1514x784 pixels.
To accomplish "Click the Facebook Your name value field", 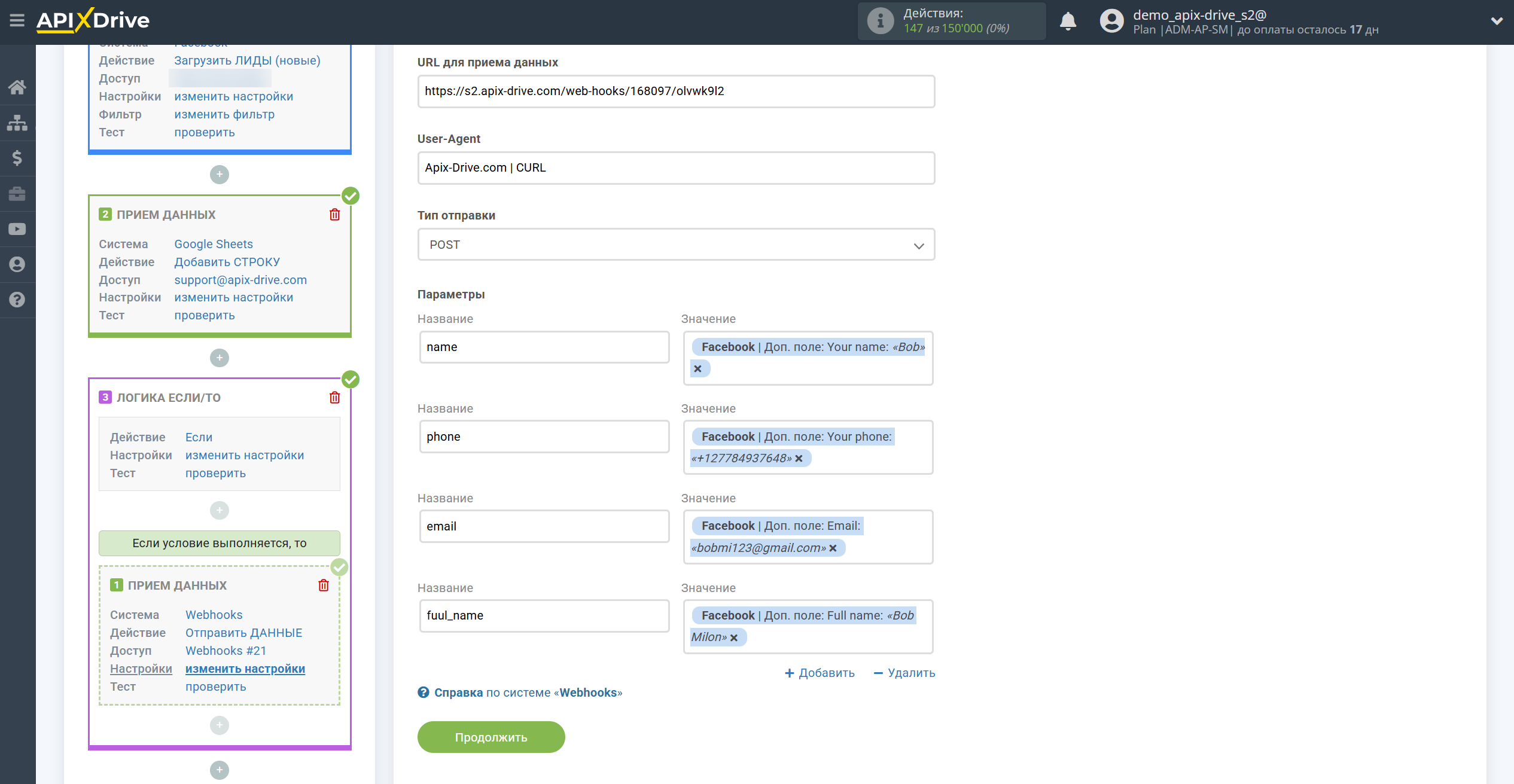I will tap(808, 358).
